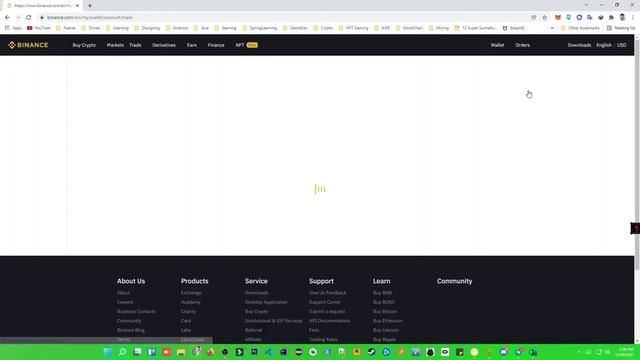Click Buy Bitcoin under Learn
The height and width of the screenshot is (360, 640).
pyautogui.click(x=385, y=312)
